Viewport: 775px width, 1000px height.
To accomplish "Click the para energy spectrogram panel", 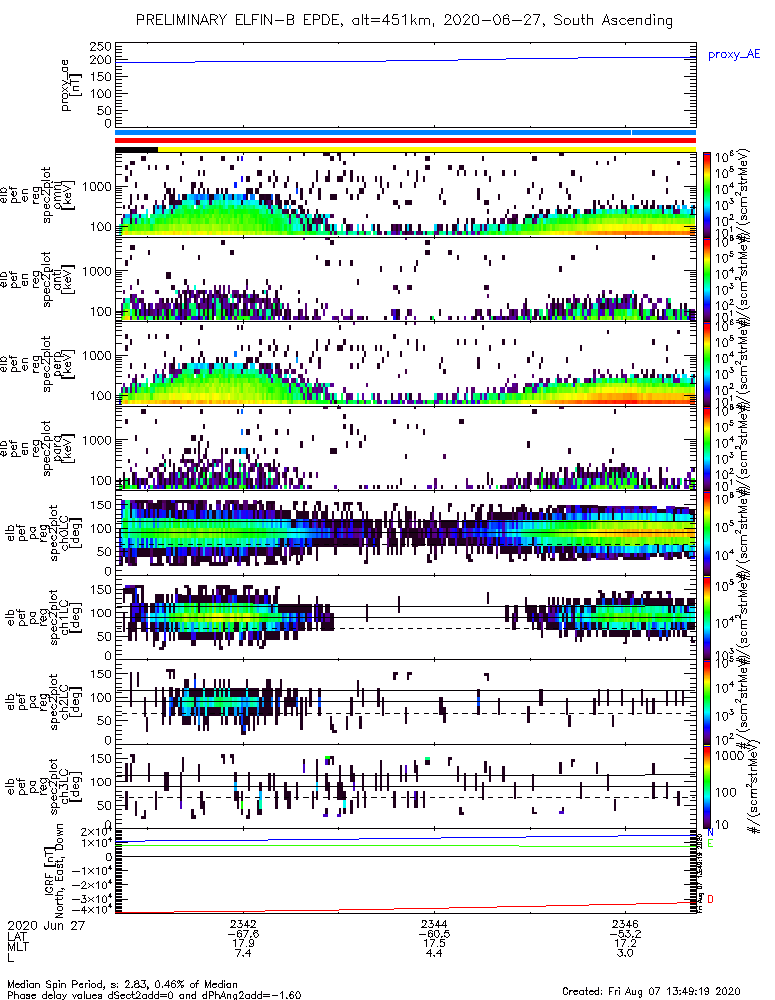I will pos(406,448).
